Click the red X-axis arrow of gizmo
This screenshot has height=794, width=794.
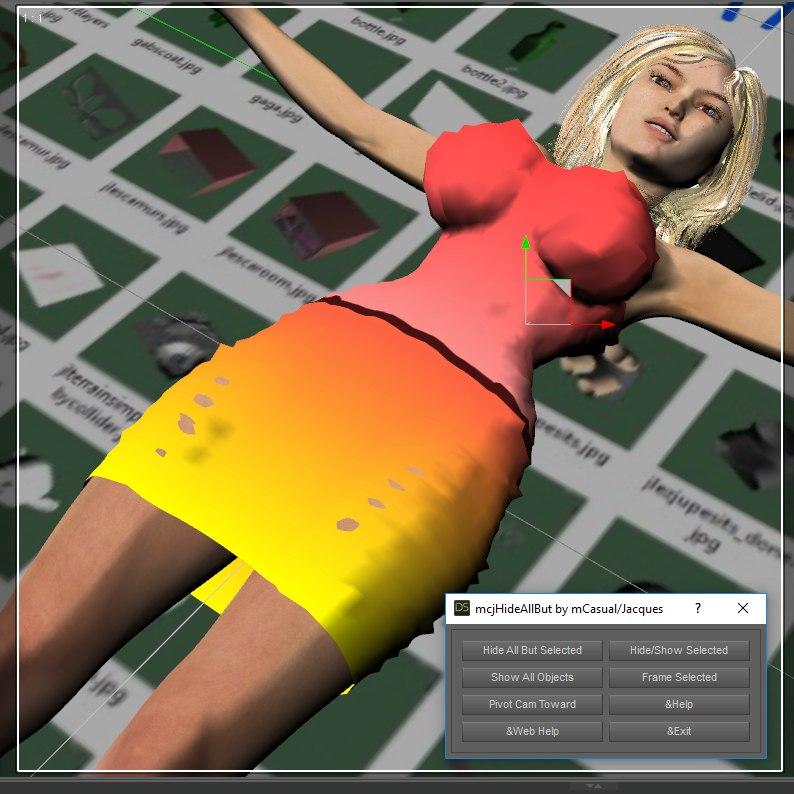[608, 325]
